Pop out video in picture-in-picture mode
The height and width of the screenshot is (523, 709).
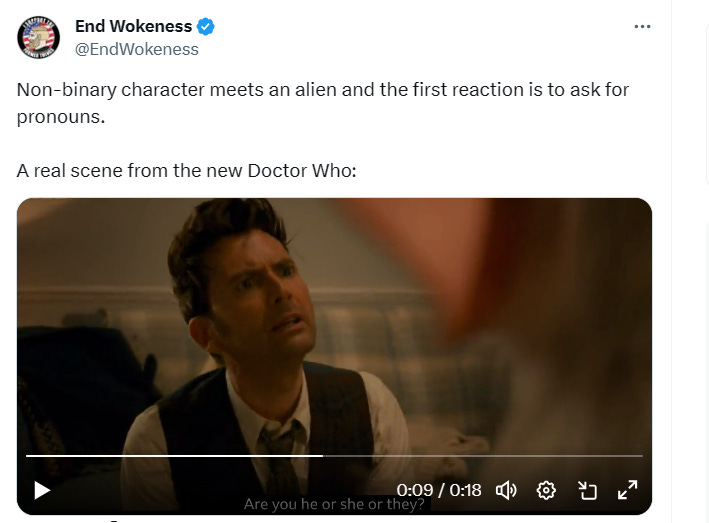[x=587, y=490]
